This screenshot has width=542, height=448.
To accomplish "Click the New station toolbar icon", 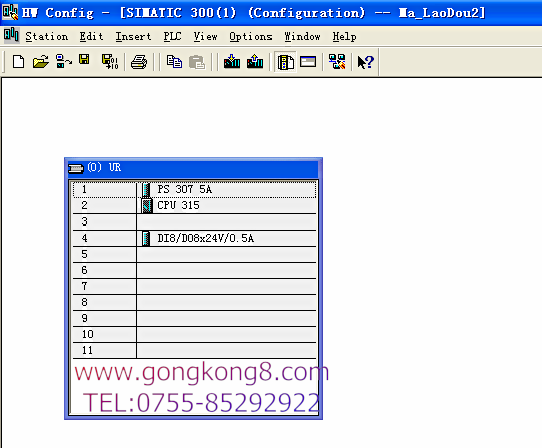I will 18,62.
